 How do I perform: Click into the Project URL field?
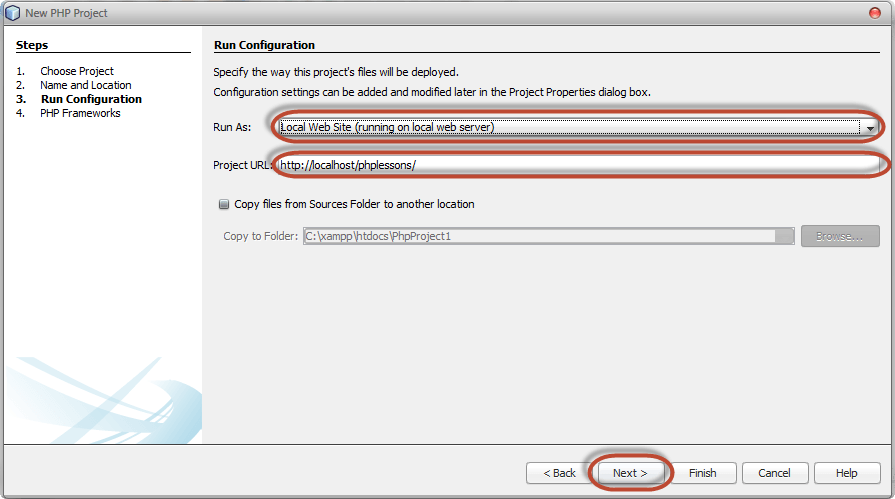tap(577, 165)
